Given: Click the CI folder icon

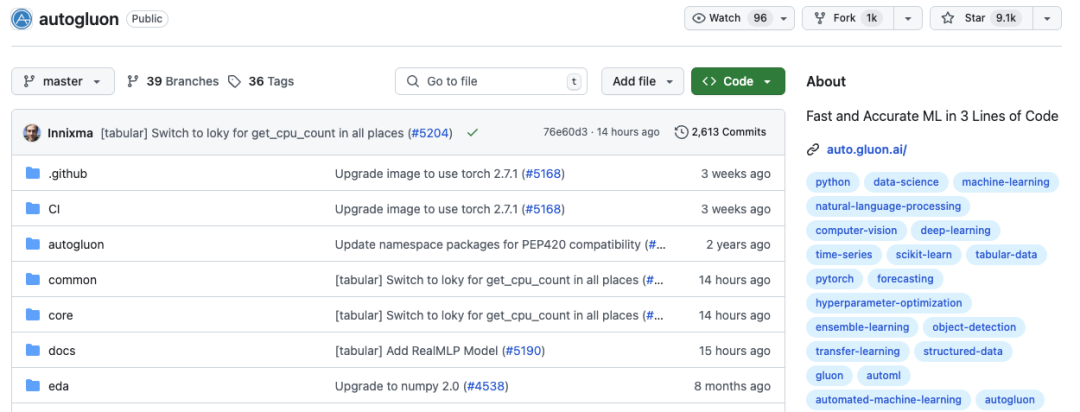Looking at the screenshot, I should [32, 208].
